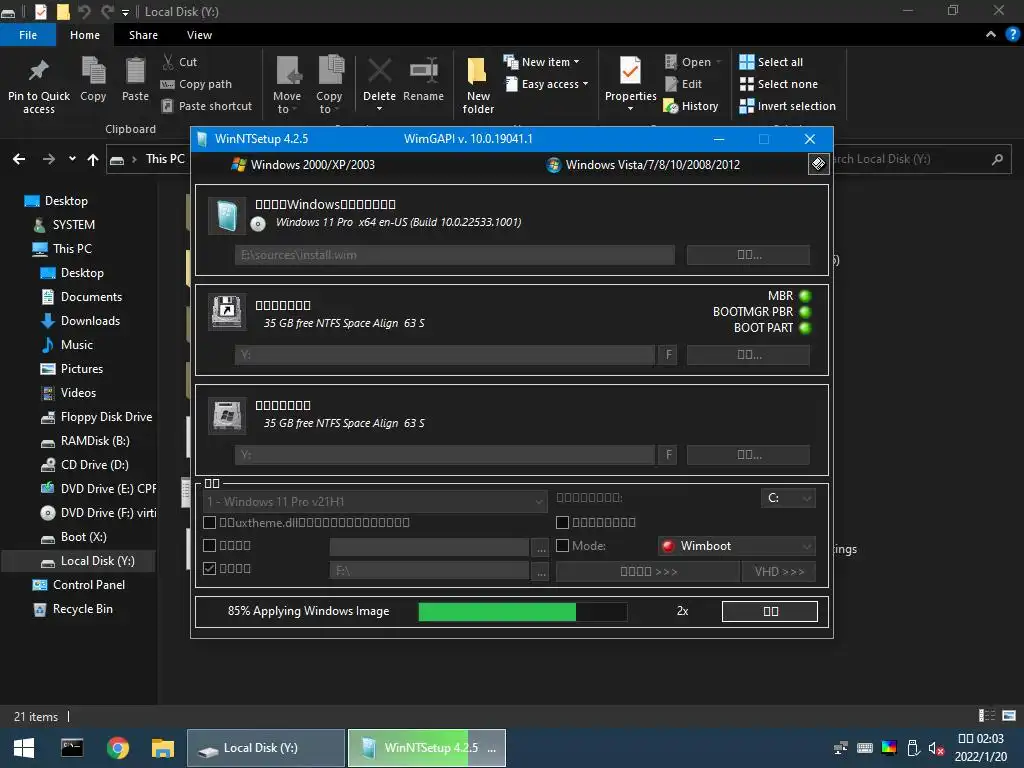Click the MBR green status light

point(805,296)
